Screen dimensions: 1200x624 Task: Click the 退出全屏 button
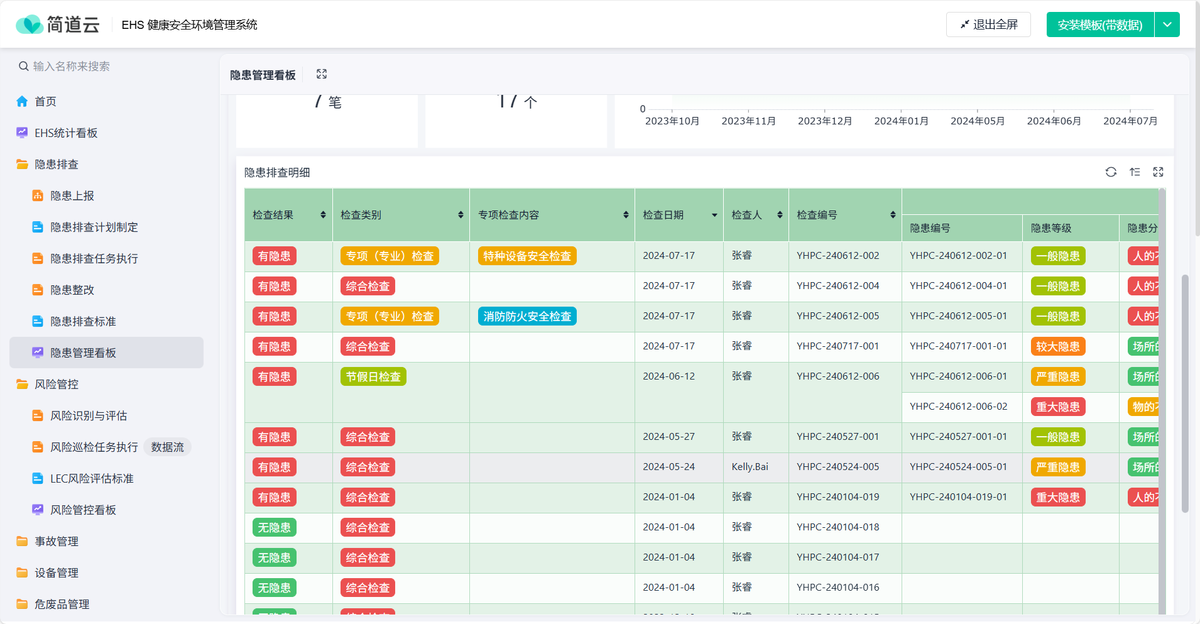(x=988, y=25)
